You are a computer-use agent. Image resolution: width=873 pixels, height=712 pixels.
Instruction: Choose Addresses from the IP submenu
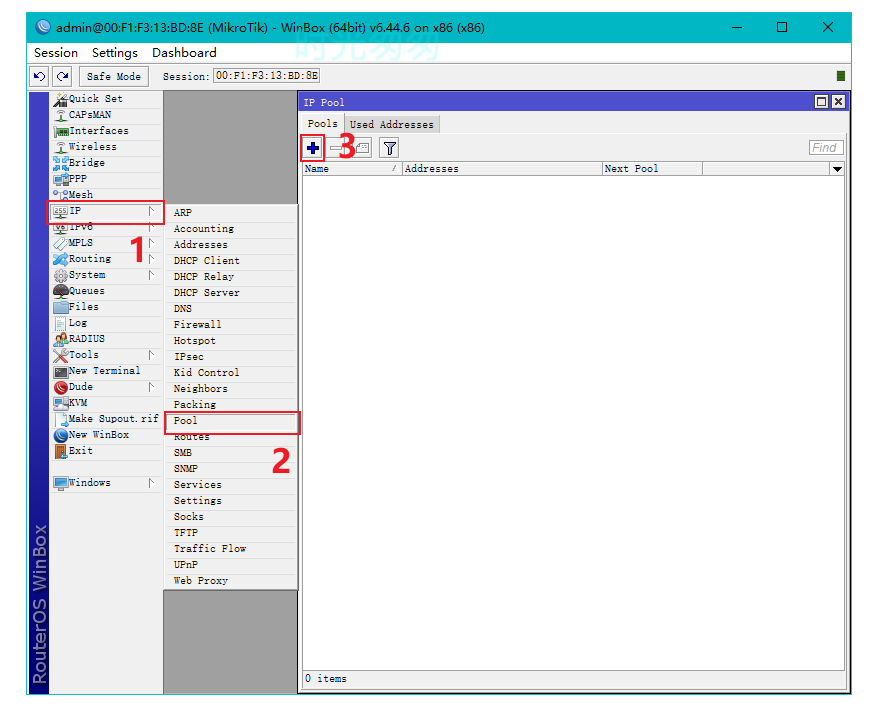(231, 245)
